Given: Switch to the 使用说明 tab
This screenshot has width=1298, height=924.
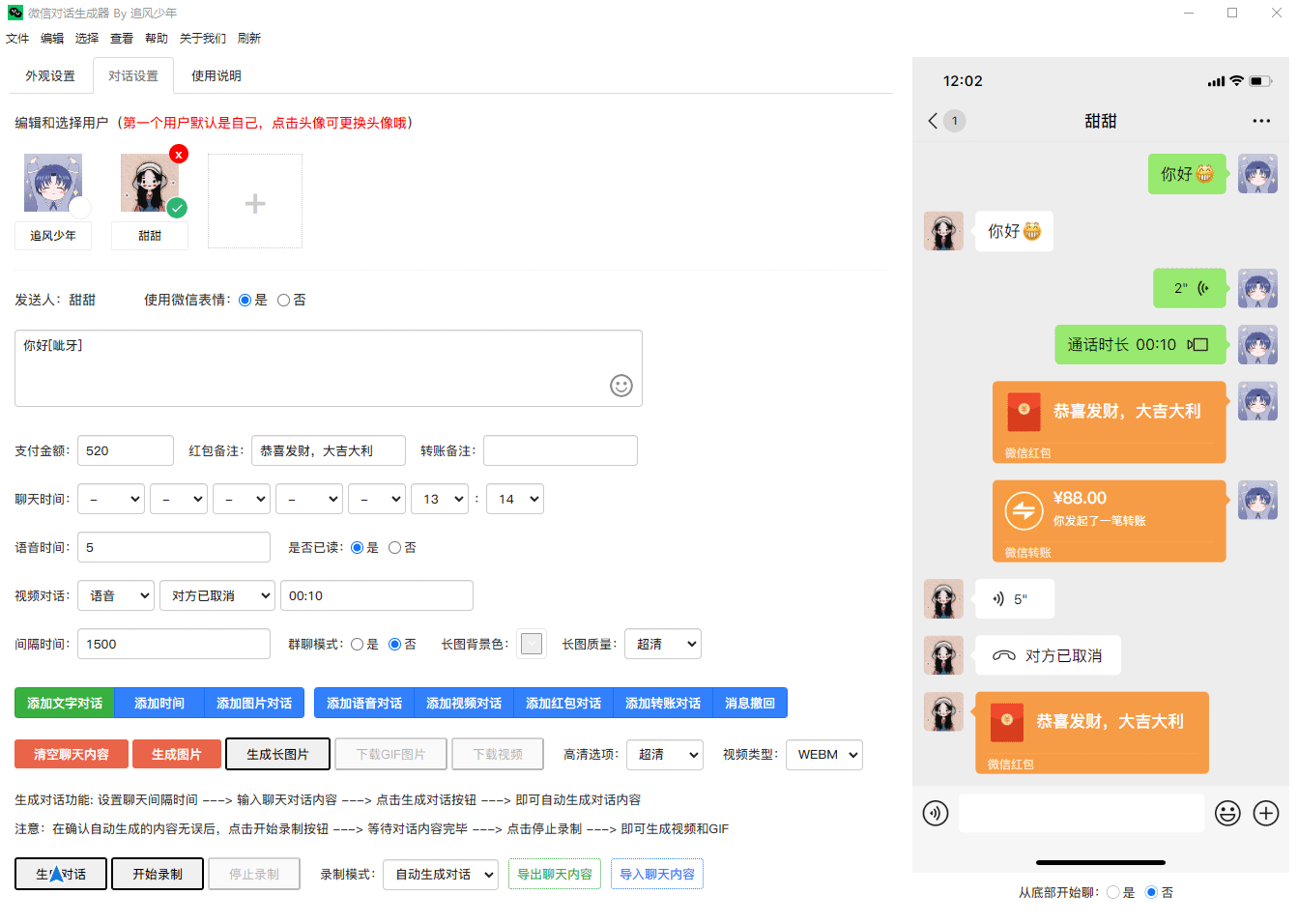Looking at the screenshot, I should [x=215, y=74].
